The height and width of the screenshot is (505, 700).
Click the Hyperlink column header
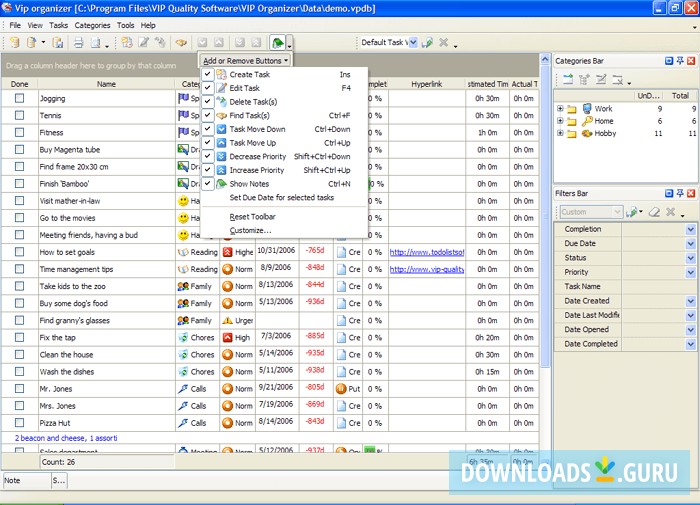[427, 84]
